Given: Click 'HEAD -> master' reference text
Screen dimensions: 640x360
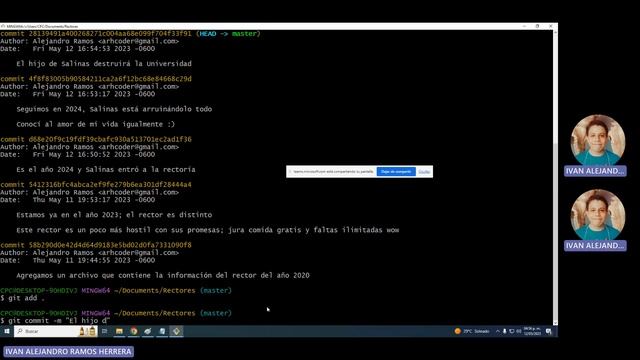Looking at the screenshot, I should (228, 34).
